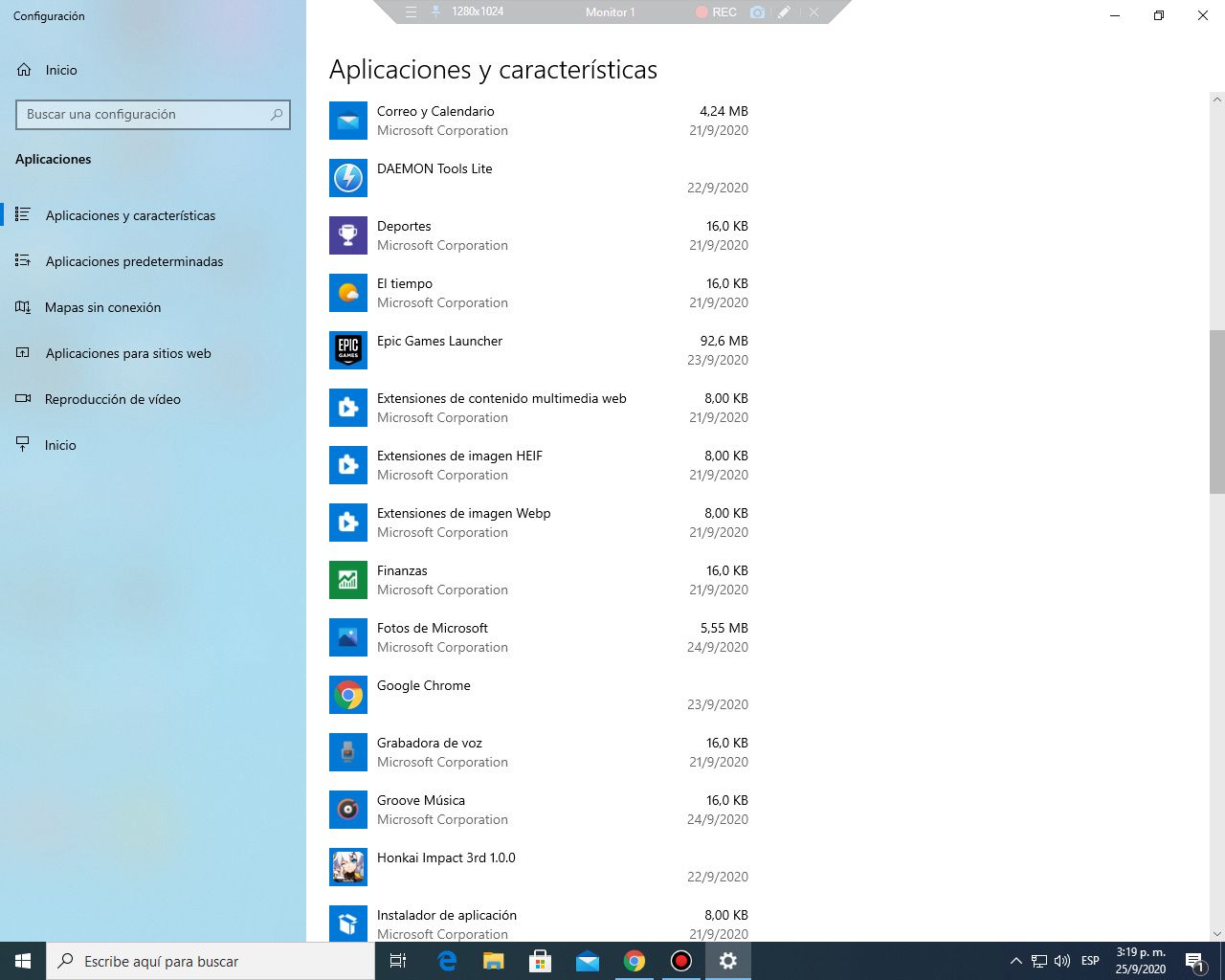Viewport: 1225px width, 980px height.
Task: Click the Extensiones de contenido multimedia web icon
Action: (348, 408)
